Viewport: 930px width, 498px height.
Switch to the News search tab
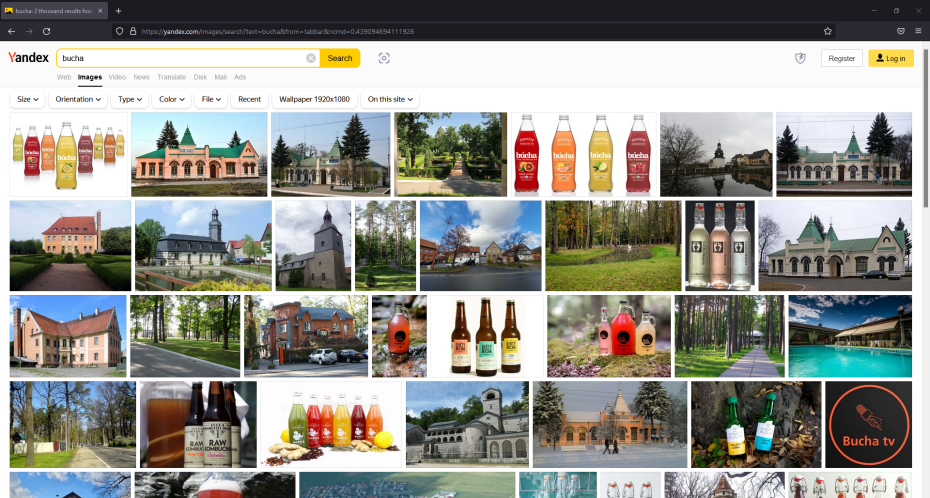(x=141, y=77)
